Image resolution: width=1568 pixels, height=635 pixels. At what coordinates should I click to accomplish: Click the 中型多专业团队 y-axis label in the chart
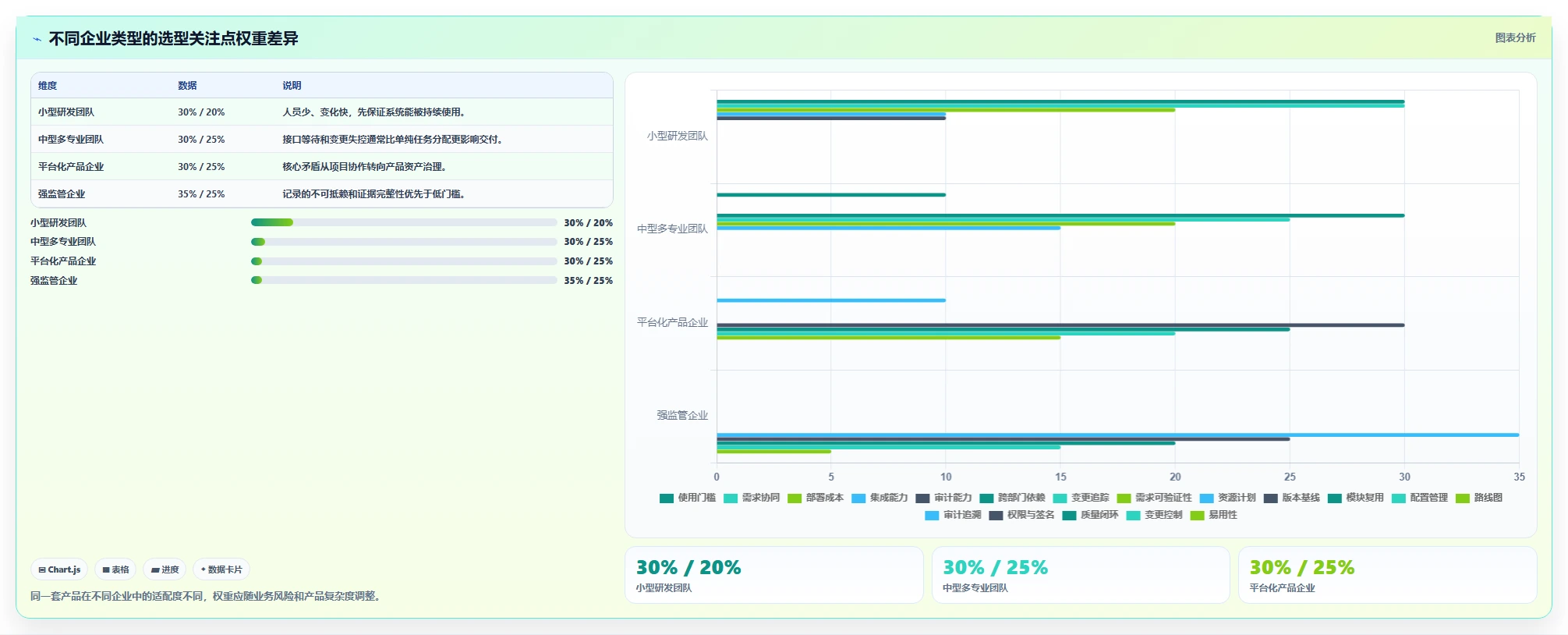pos(673,229)
